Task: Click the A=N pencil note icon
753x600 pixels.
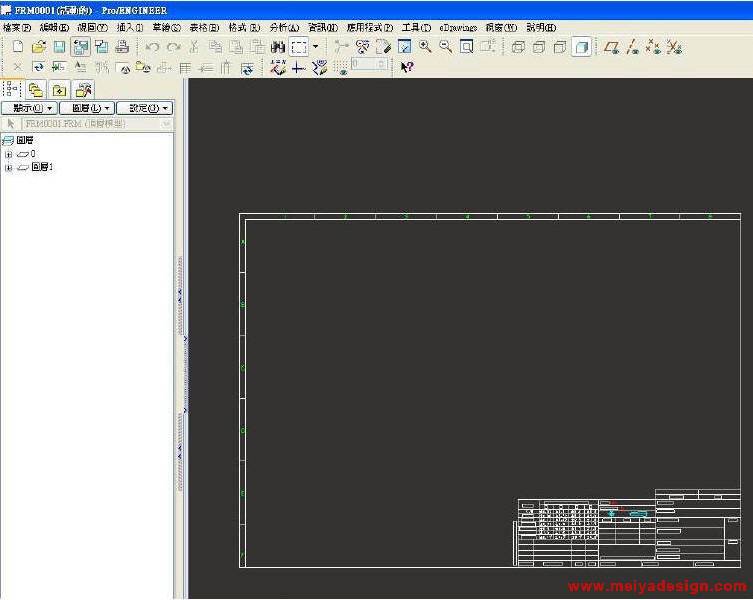Action: click(x=278, y=67)
